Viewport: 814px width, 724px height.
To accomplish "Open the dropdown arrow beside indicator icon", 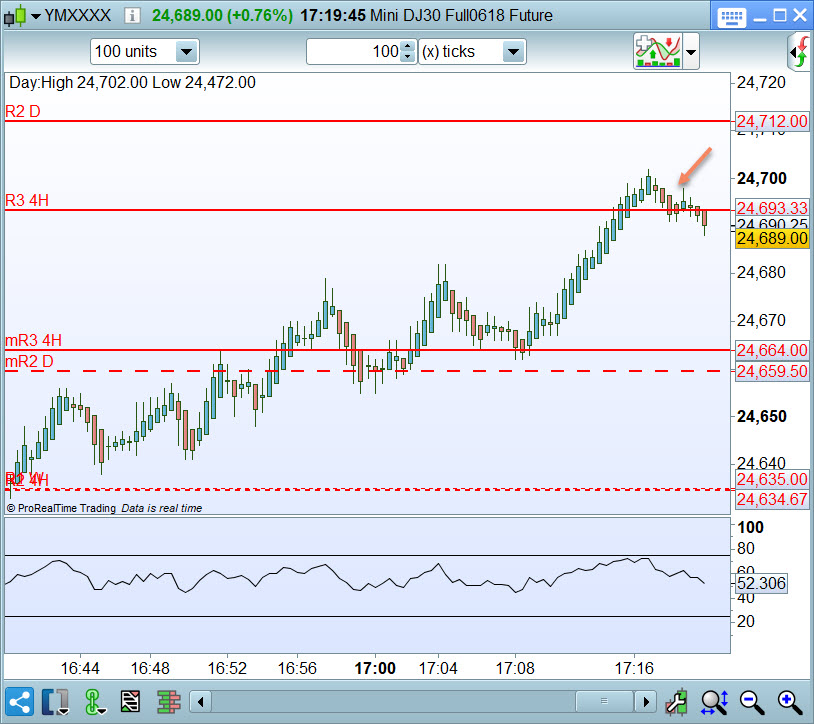I will 691,51.
